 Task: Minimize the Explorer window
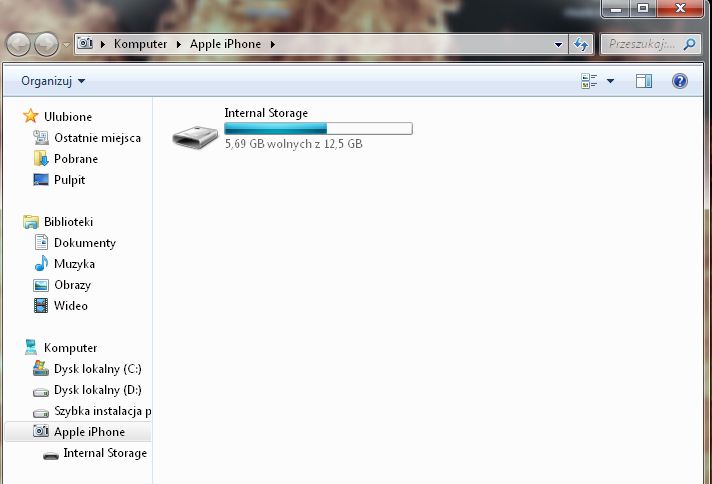pos(615,8)
